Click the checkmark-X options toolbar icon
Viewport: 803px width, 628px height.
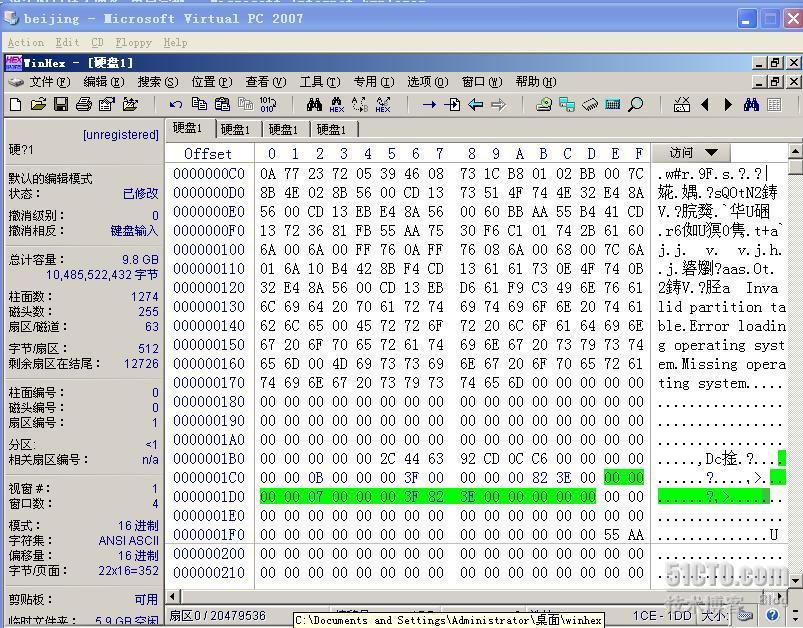[x=682, y=105]
